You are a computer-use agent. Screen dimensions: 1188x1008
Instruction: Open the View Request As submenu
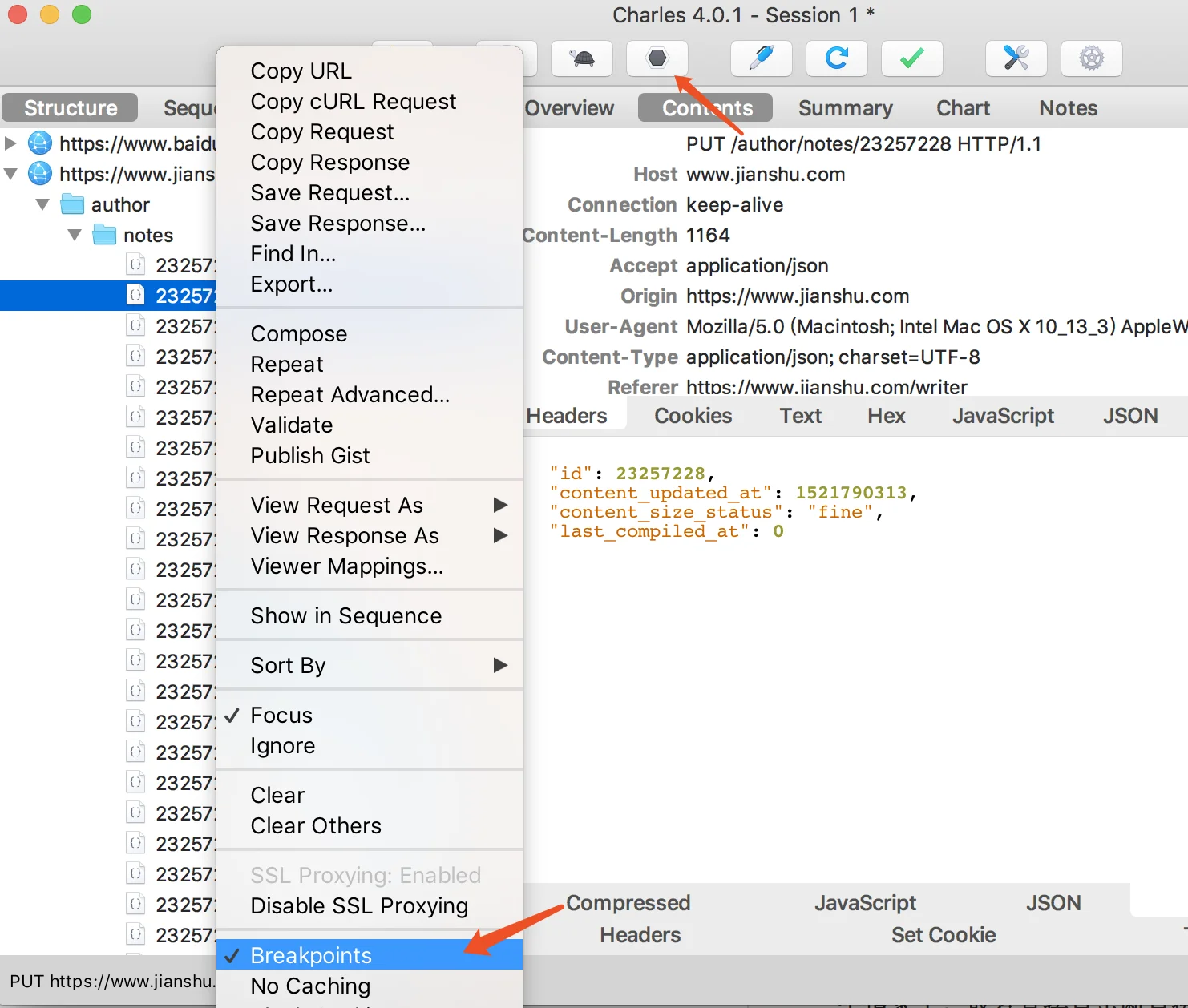(370, 505)
